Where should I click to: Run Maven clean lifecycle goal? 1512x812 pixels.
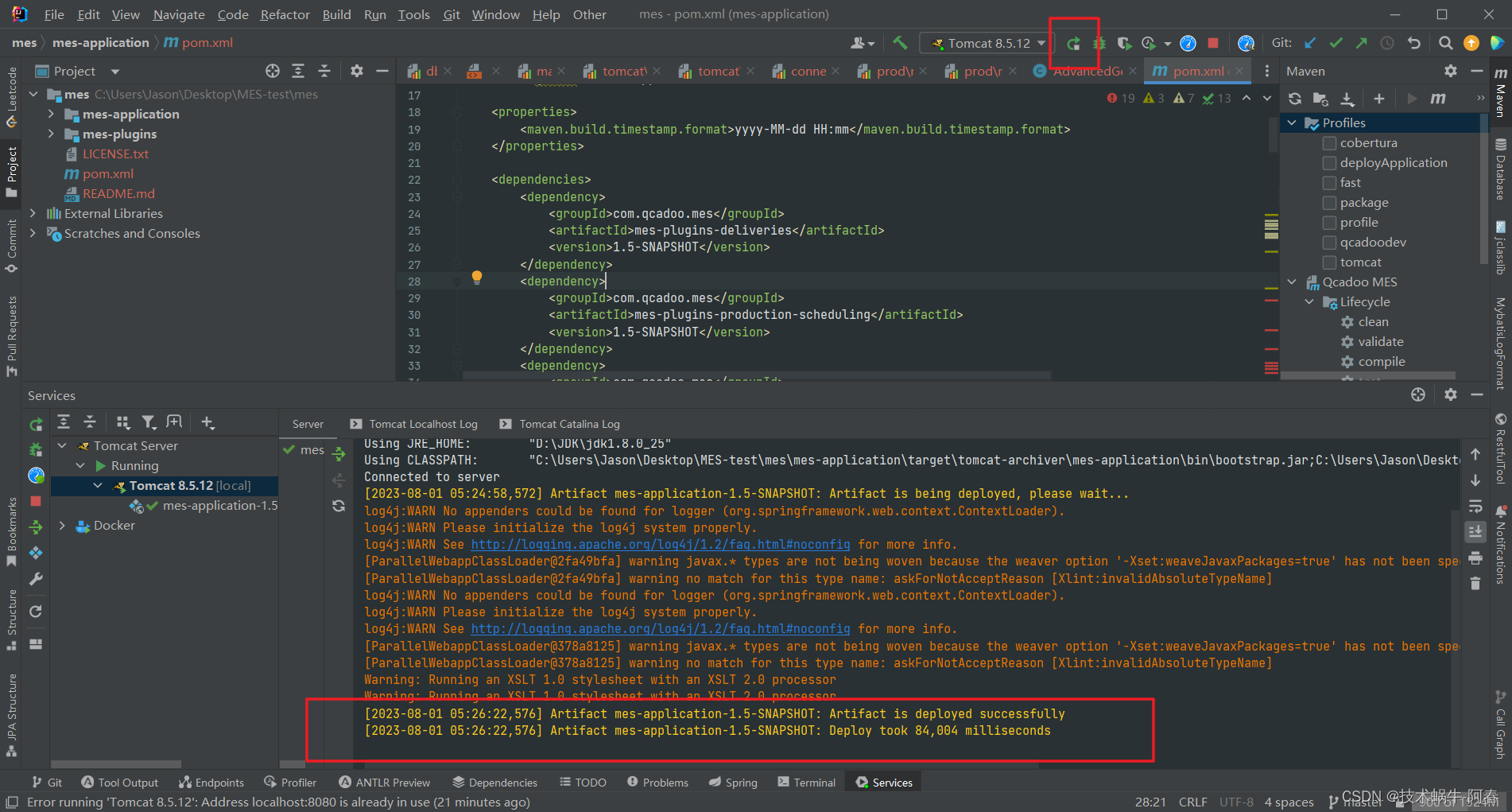[x=1373, y=321]
